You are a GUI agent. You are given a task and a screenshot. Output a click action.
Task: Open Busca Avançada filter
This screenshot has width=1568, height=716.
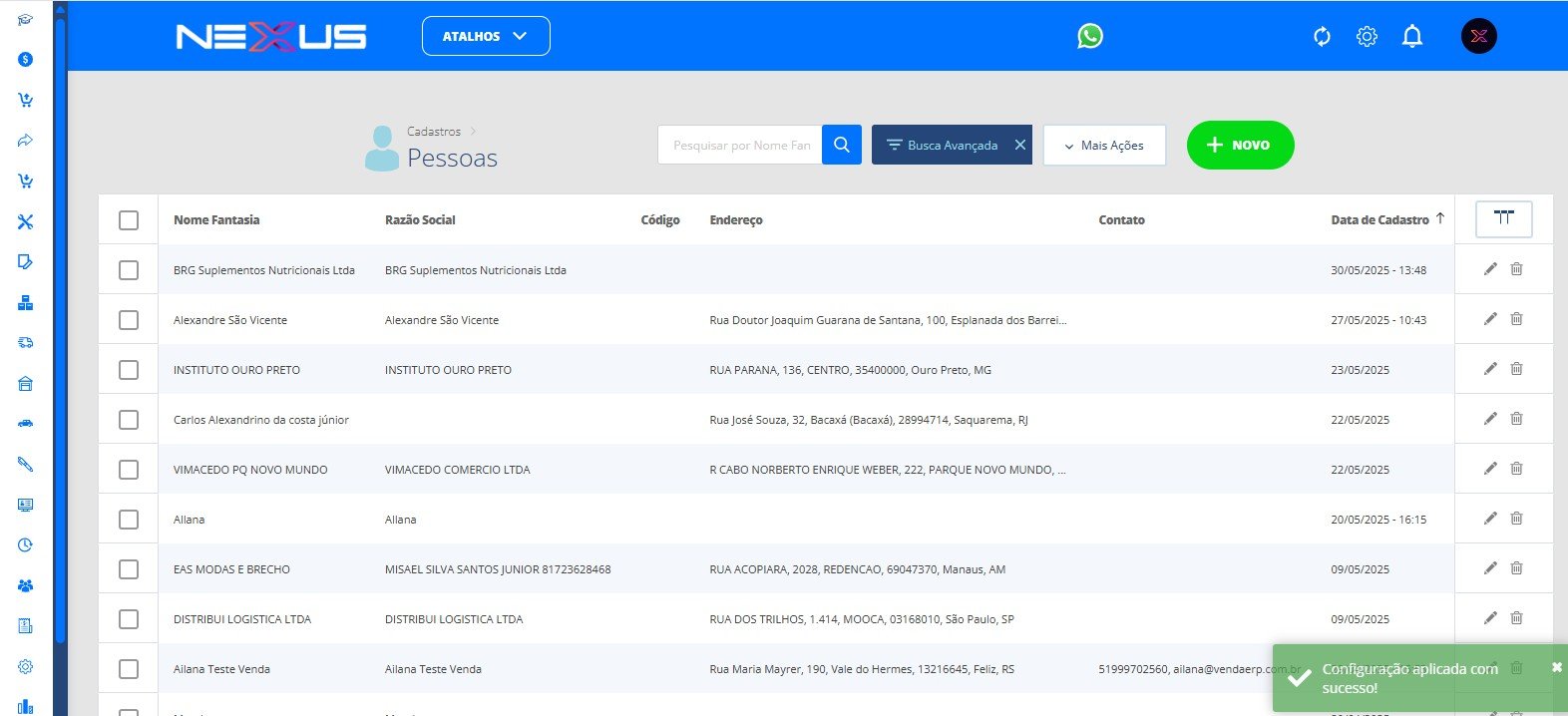point(942,146)
